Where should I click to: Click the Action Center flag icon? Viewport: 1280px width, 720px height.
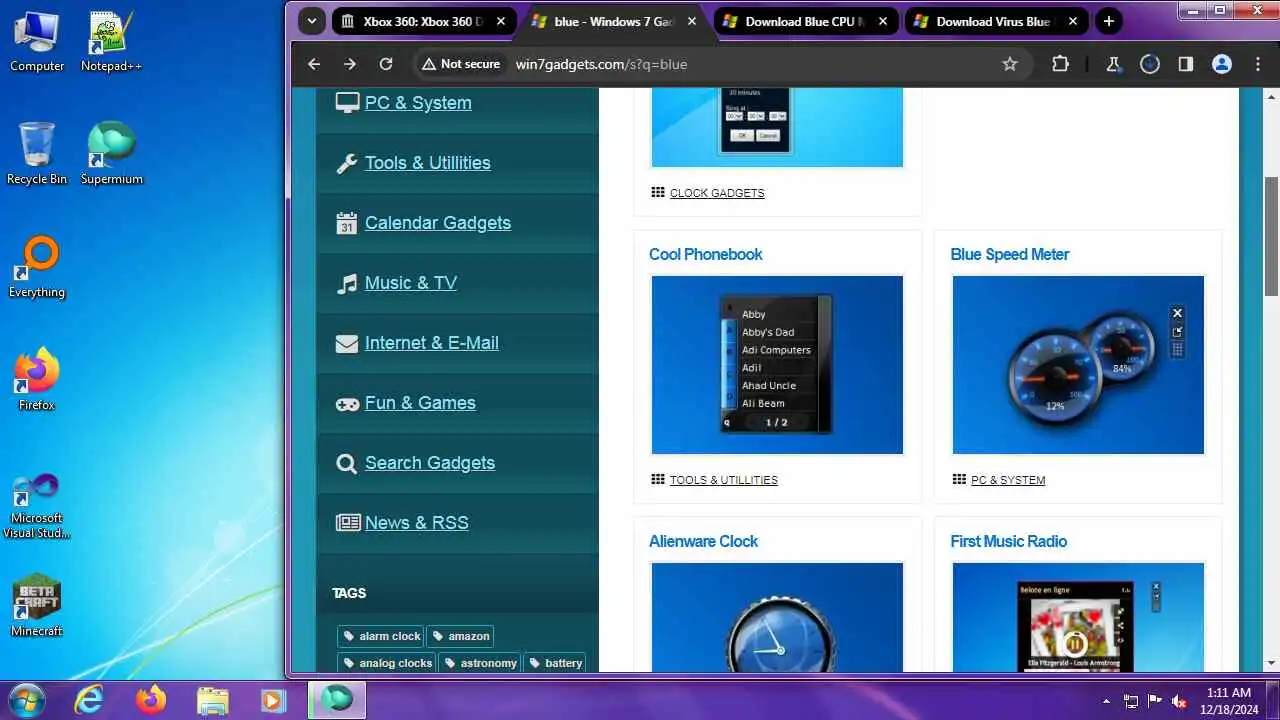1155,701
